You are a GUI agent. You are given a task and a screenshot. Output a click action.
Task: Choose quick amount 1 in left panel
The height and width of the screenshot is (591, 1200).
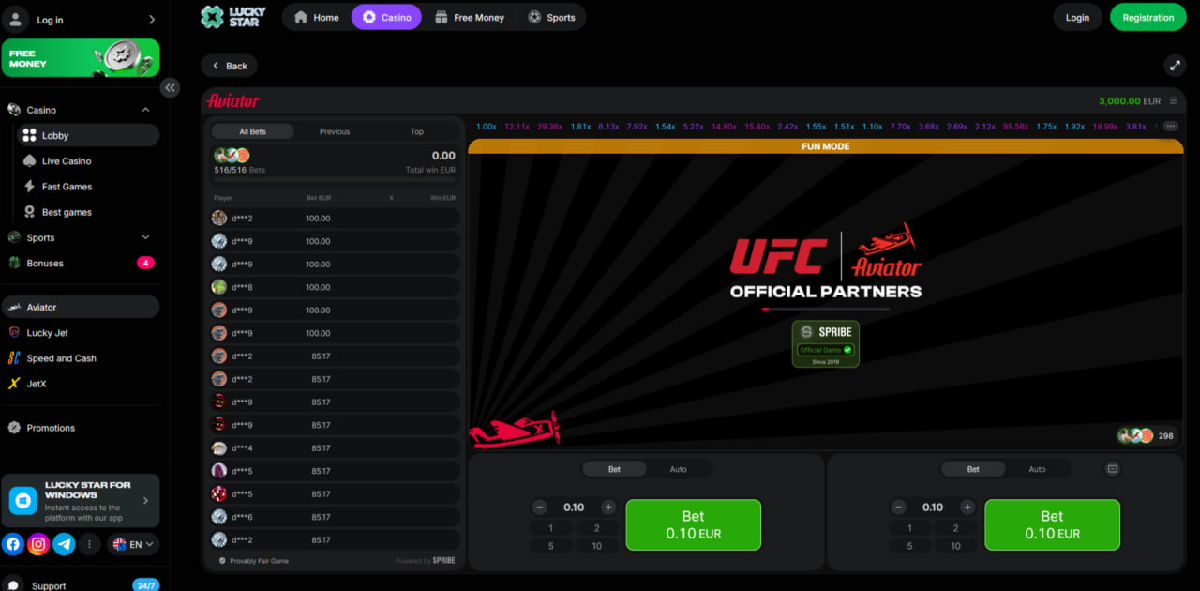point(551,528)
